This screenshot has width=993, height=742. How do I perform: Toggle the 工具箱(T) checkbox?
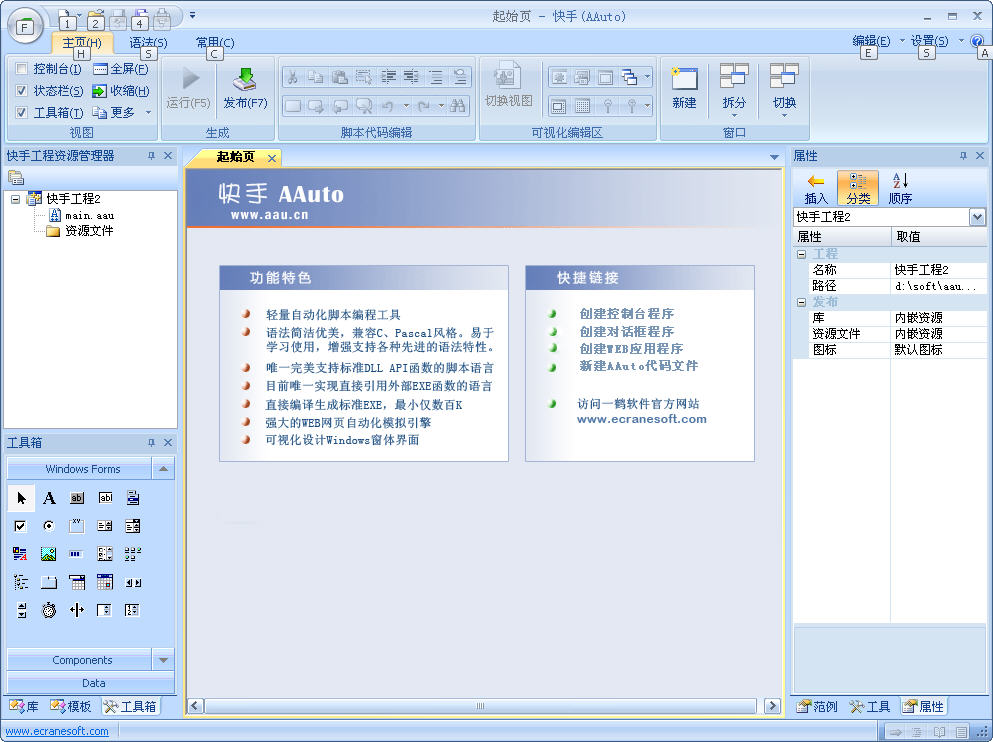(21, 113)
